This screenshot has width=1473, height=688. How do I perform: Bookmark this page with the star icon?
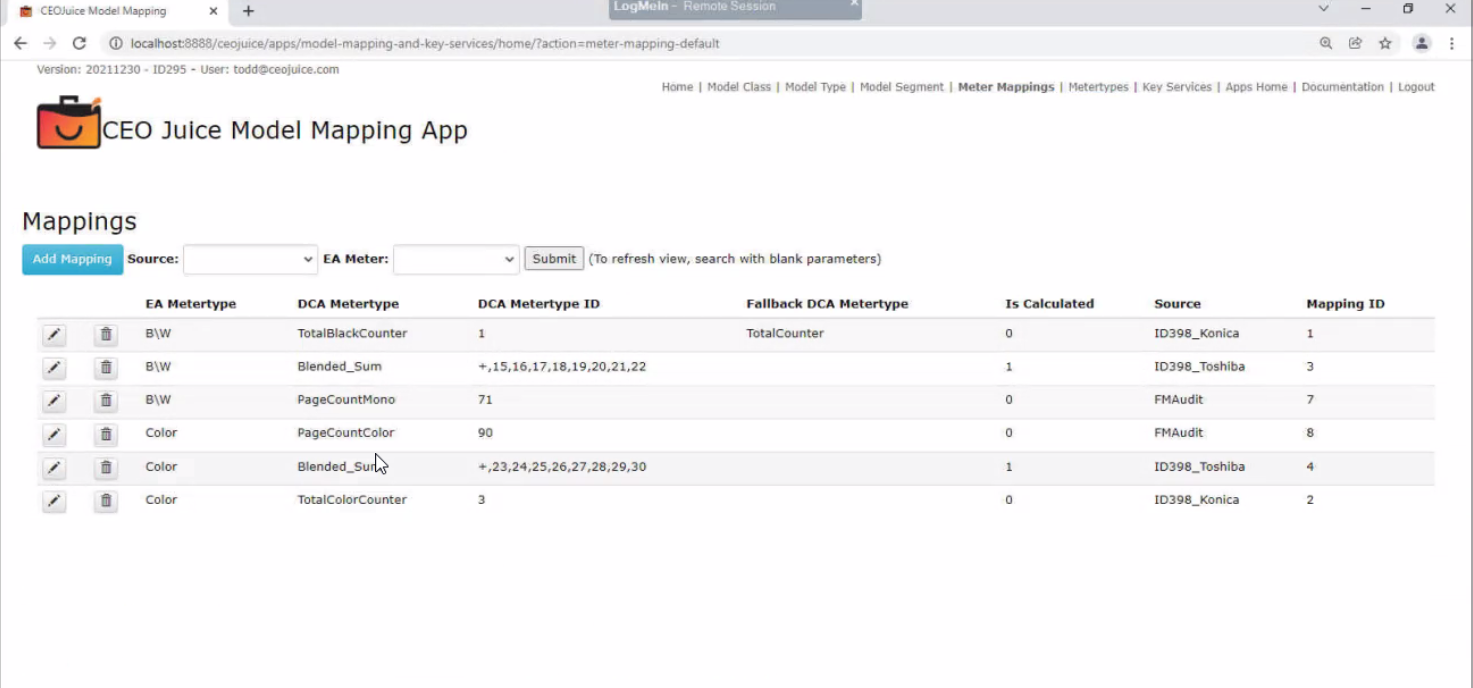(x=1385, y=43)
